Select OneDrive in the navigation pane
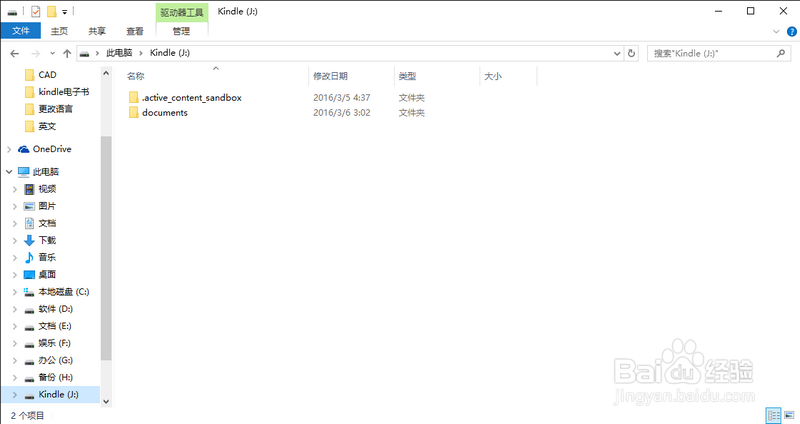This screenshot has height=424, width=800. [52, 149]
